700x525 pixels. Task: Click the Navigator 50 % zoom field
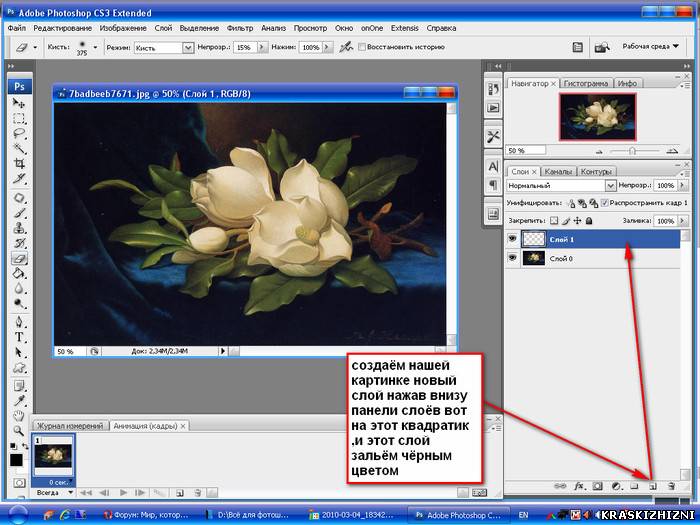[525, 150]
